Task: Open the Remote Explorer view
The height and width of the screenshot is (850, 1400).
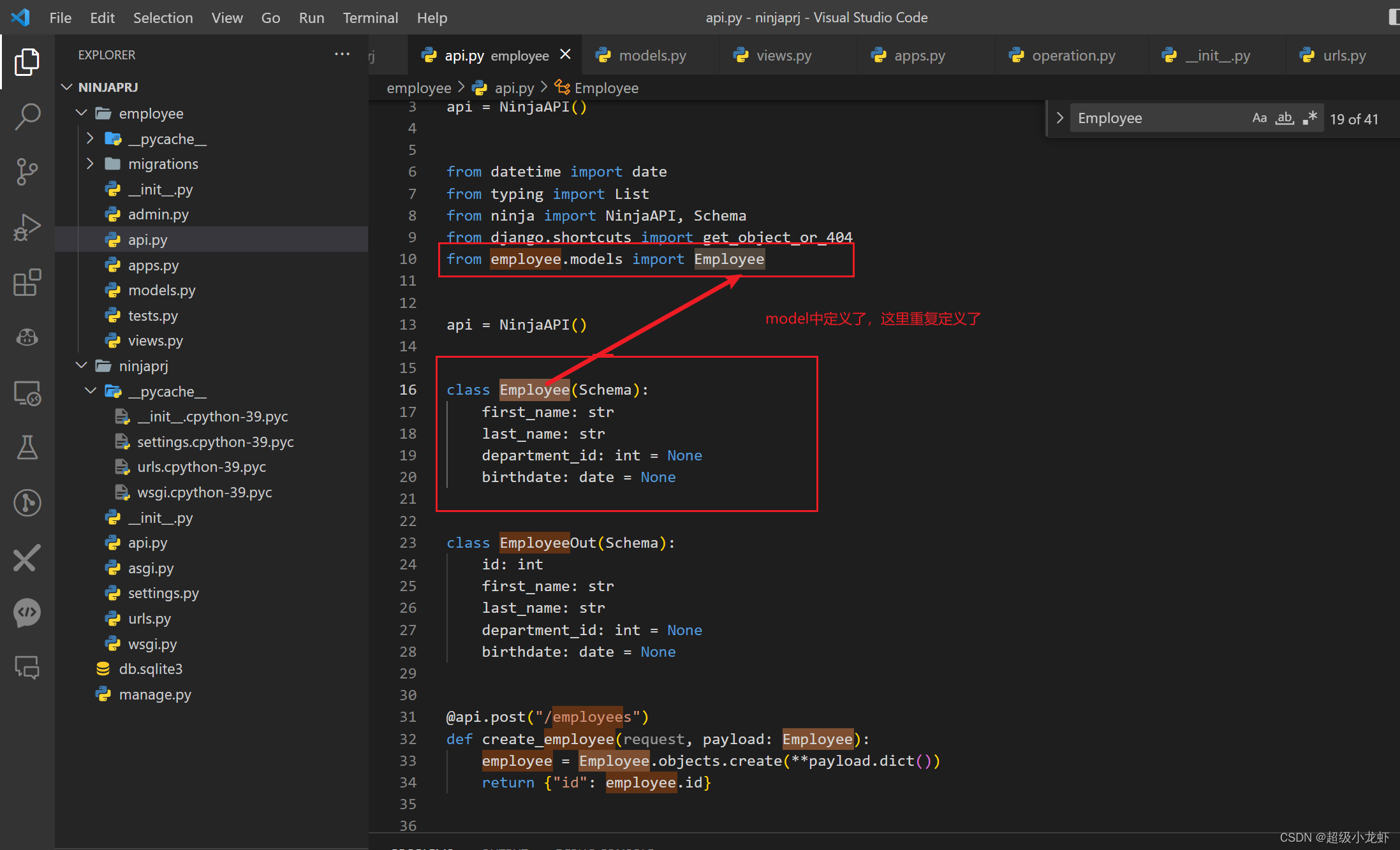Action: pyautogui.click(x=27, y=393)
